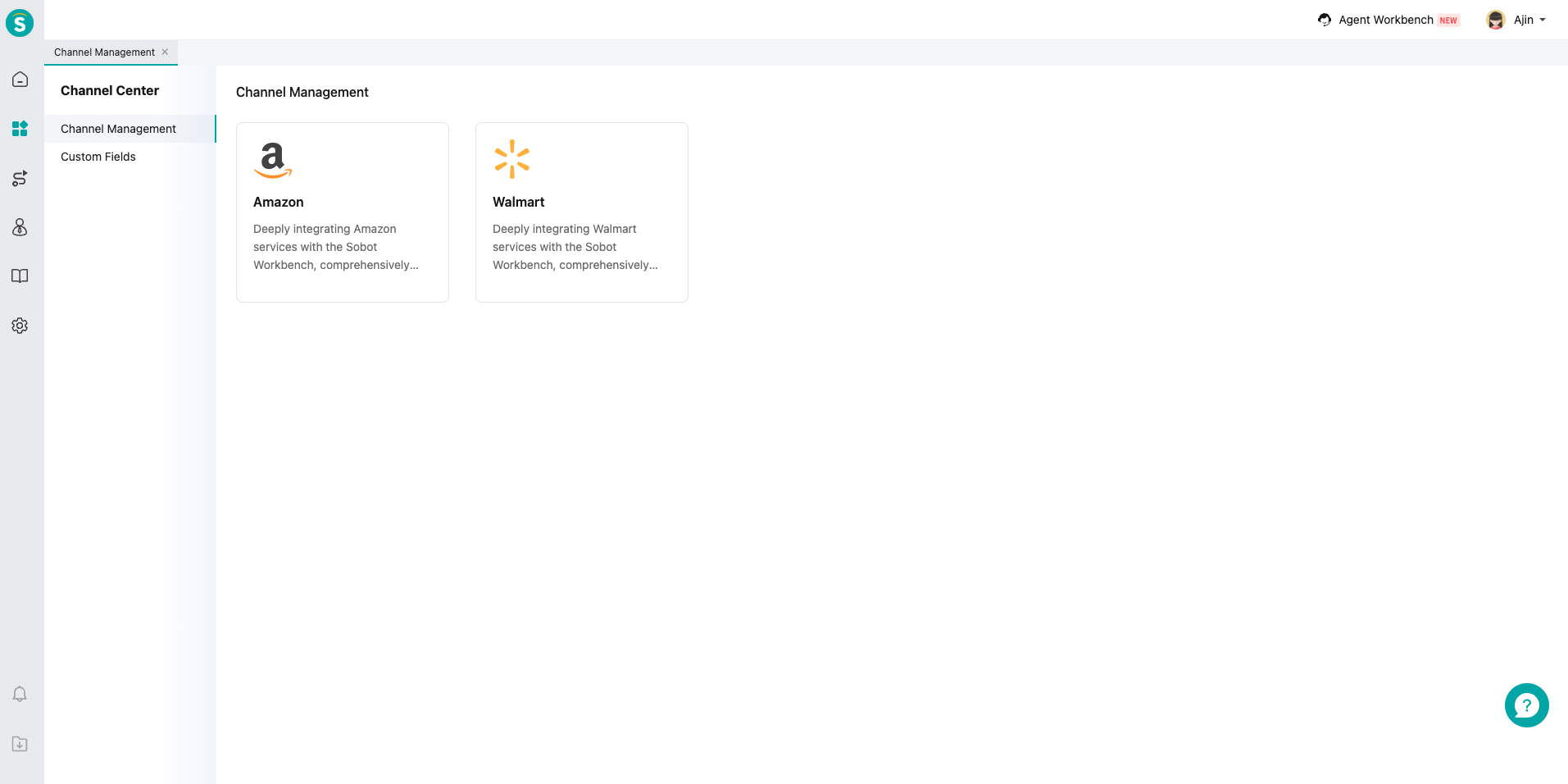1568x784 pixels.
Task: Open the Home icon in sidebar
Action: pos(20,80)
